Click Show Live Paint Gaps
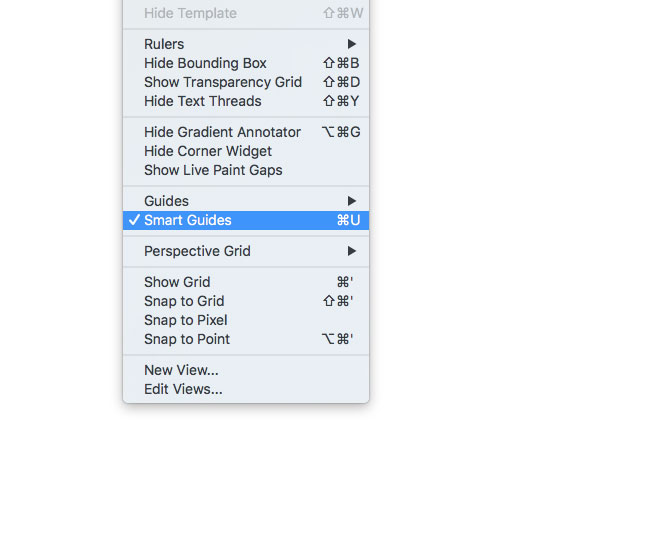The height and width of the screenshot is (545, 660). pyautogui.click(x=213, y=170)
